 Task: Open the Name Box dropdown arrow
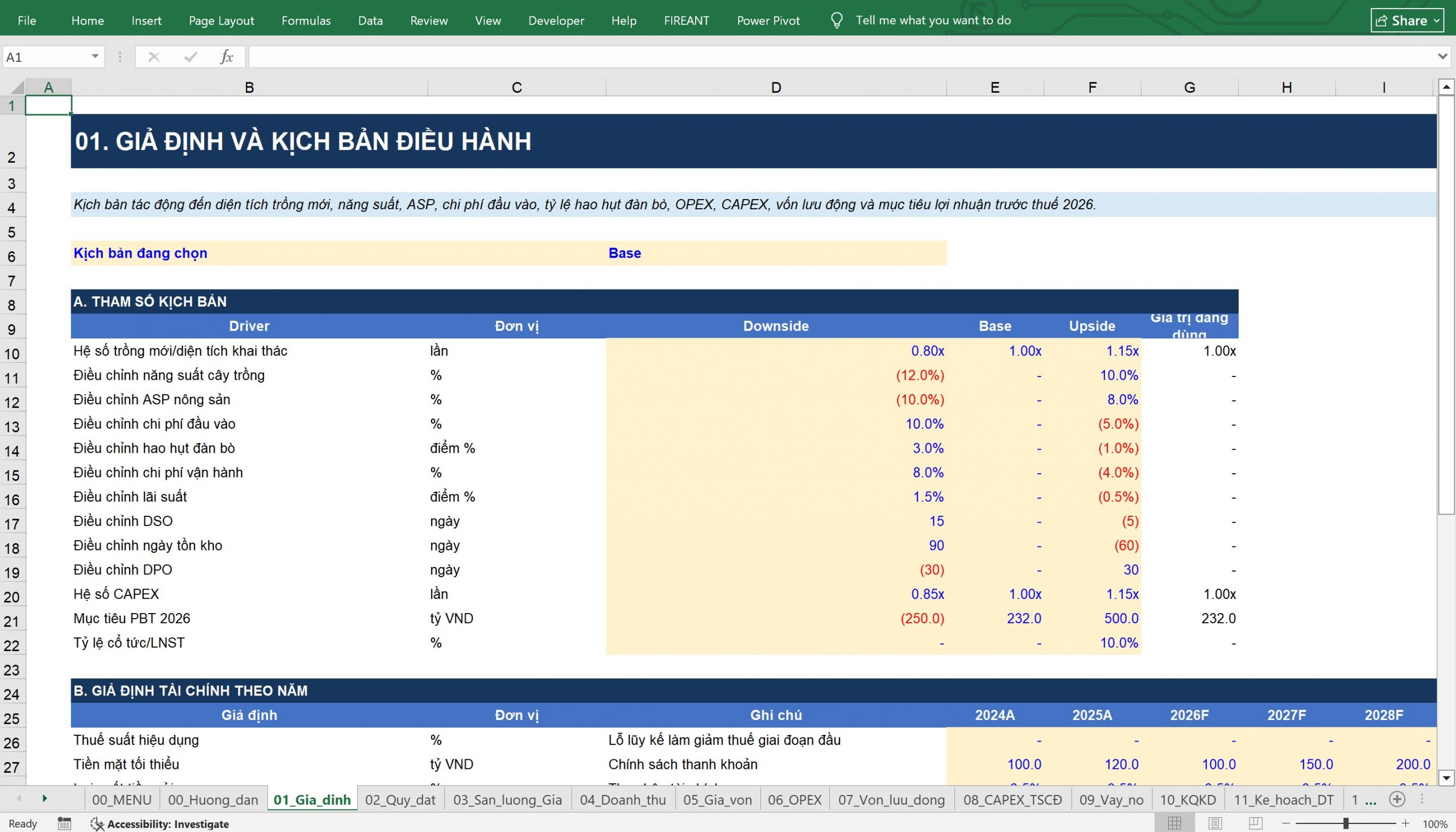point(95,56)
